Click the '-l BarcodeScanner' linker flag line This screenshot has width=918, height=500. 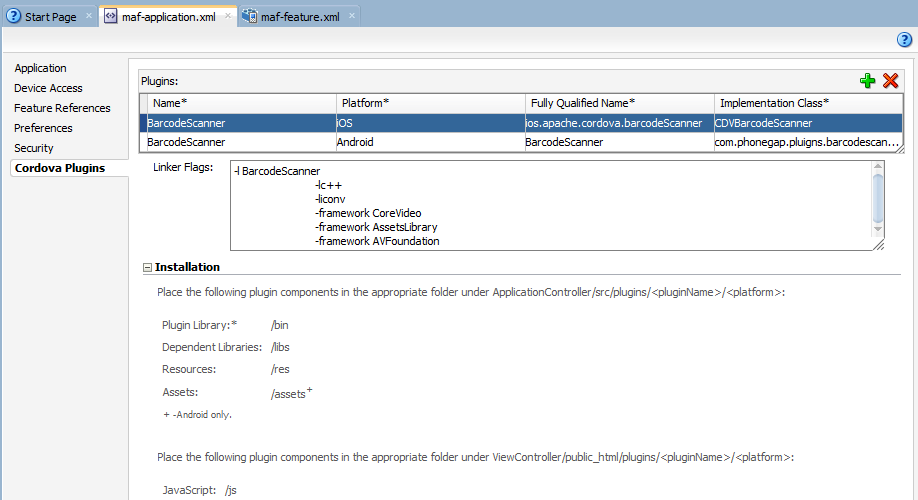pos(277,171)
